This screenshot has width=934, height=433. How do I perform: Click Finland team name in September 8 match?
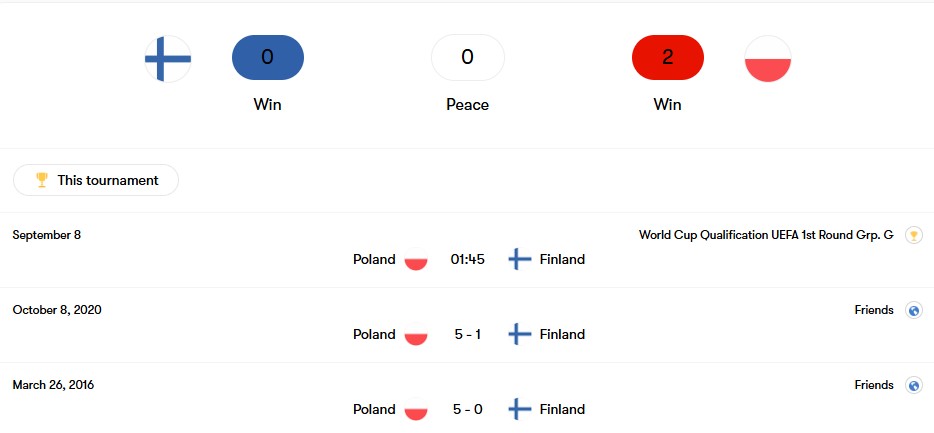pos(562,259)
